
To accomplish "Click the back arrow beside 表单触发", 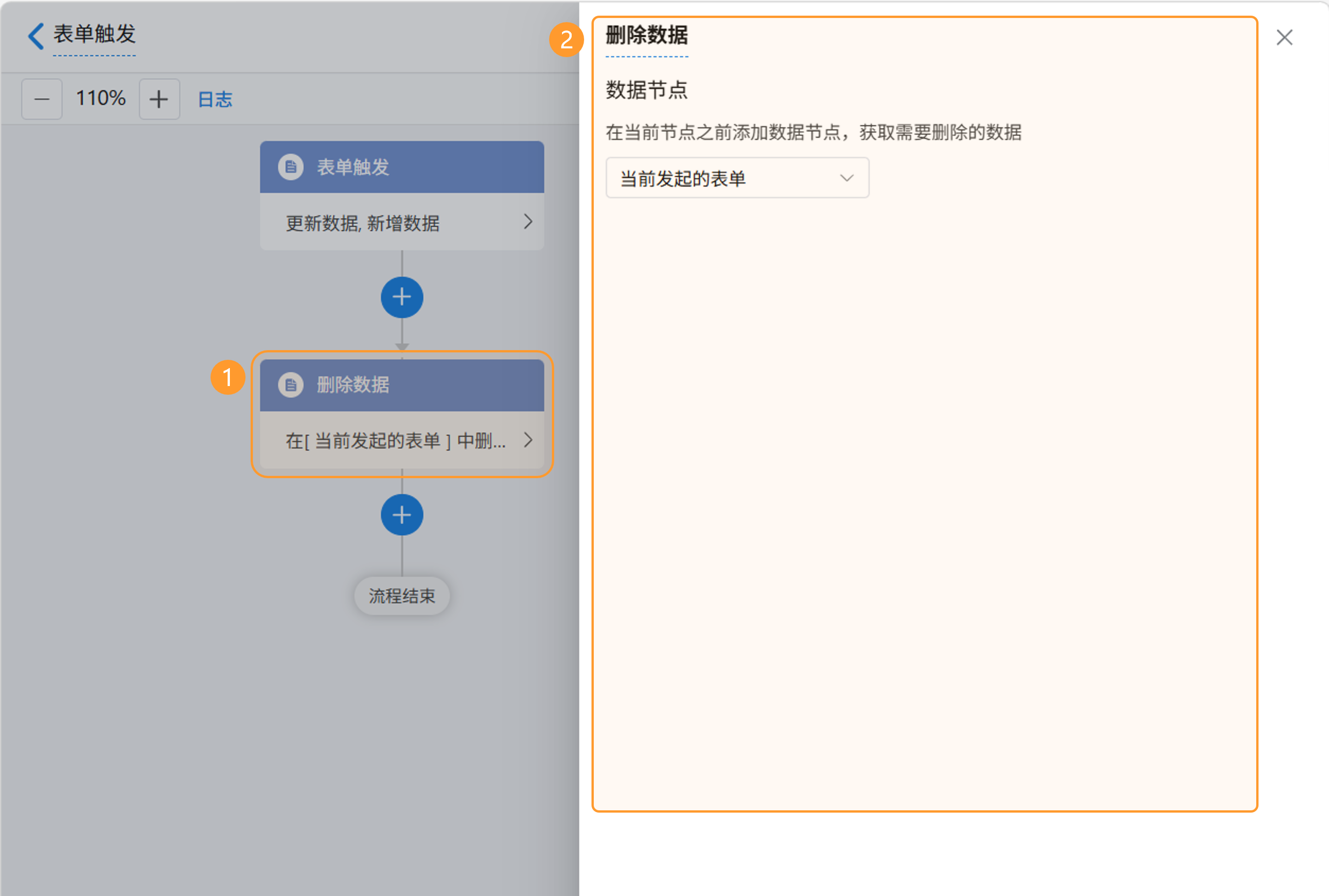I will [x=35, y=36].
